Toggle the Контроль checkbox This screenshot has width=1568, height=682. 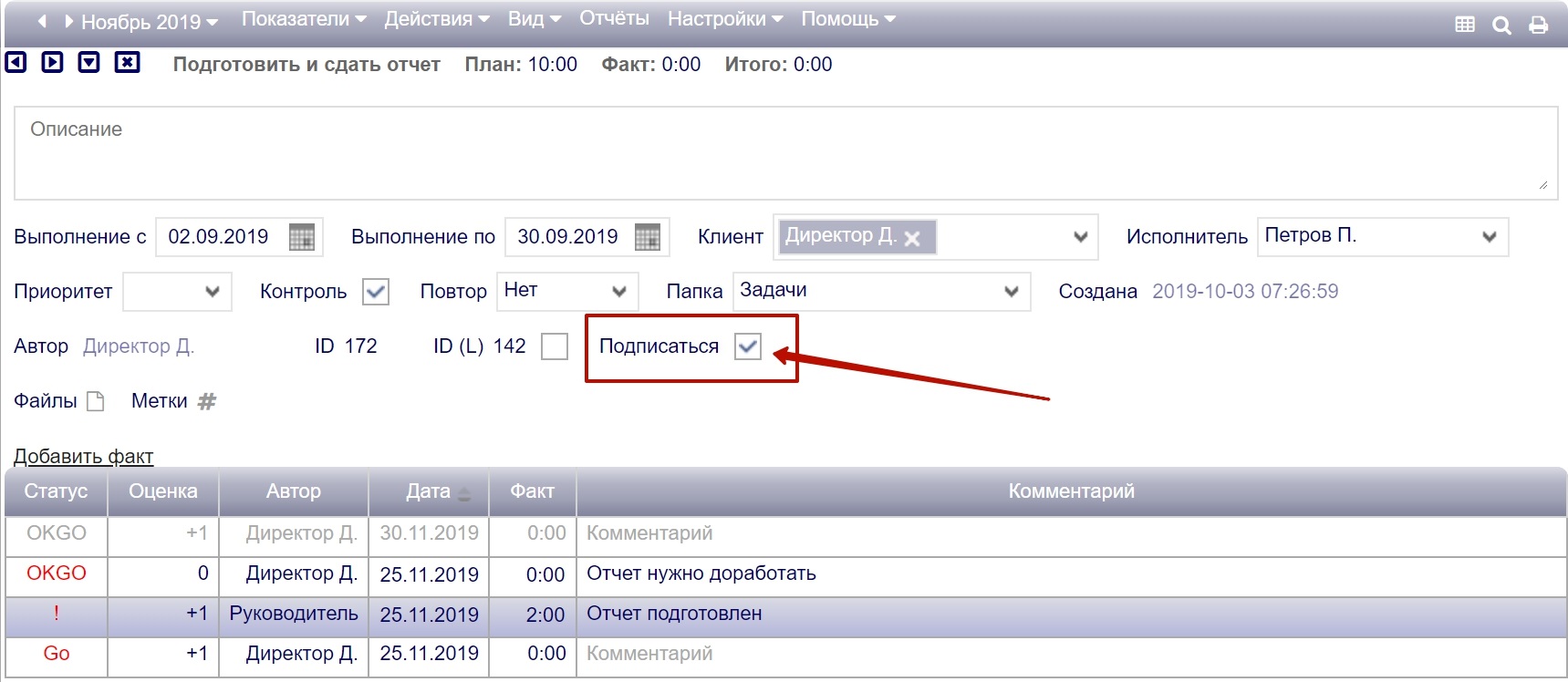click(375, 292)
